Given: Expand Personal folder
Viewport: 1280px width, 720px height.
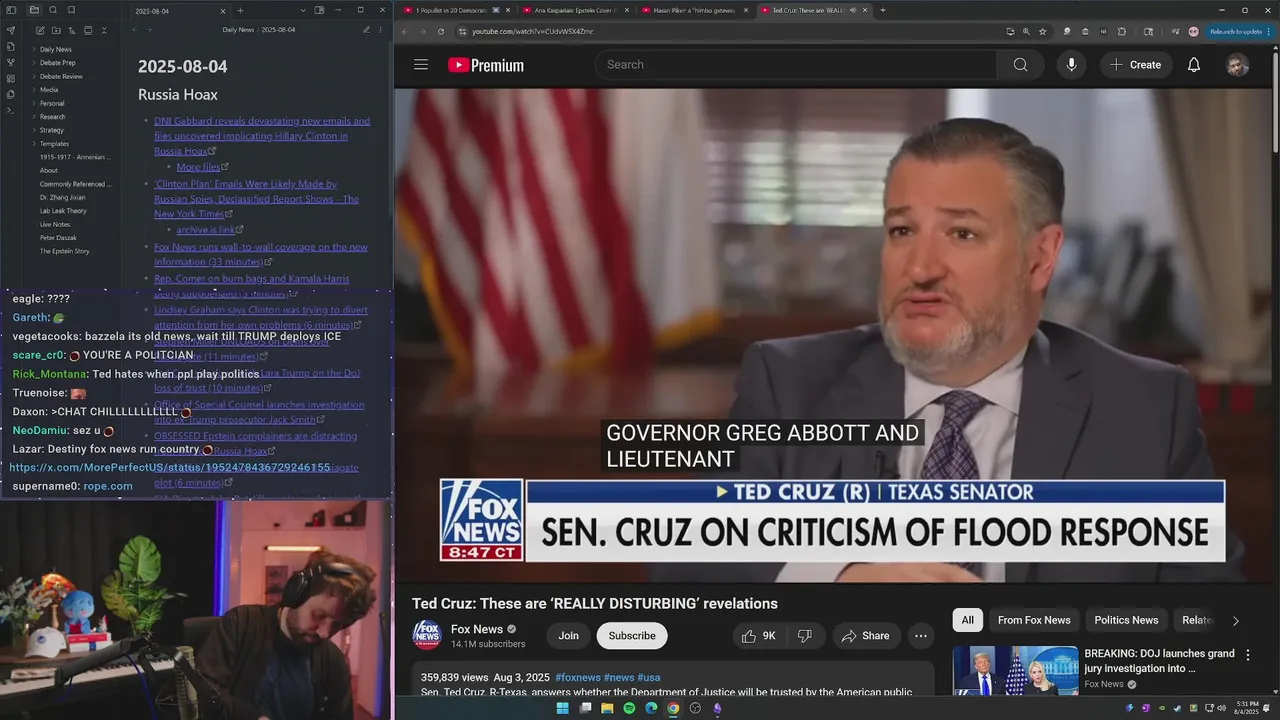Looking at the screenshot, I should point(52,103).
